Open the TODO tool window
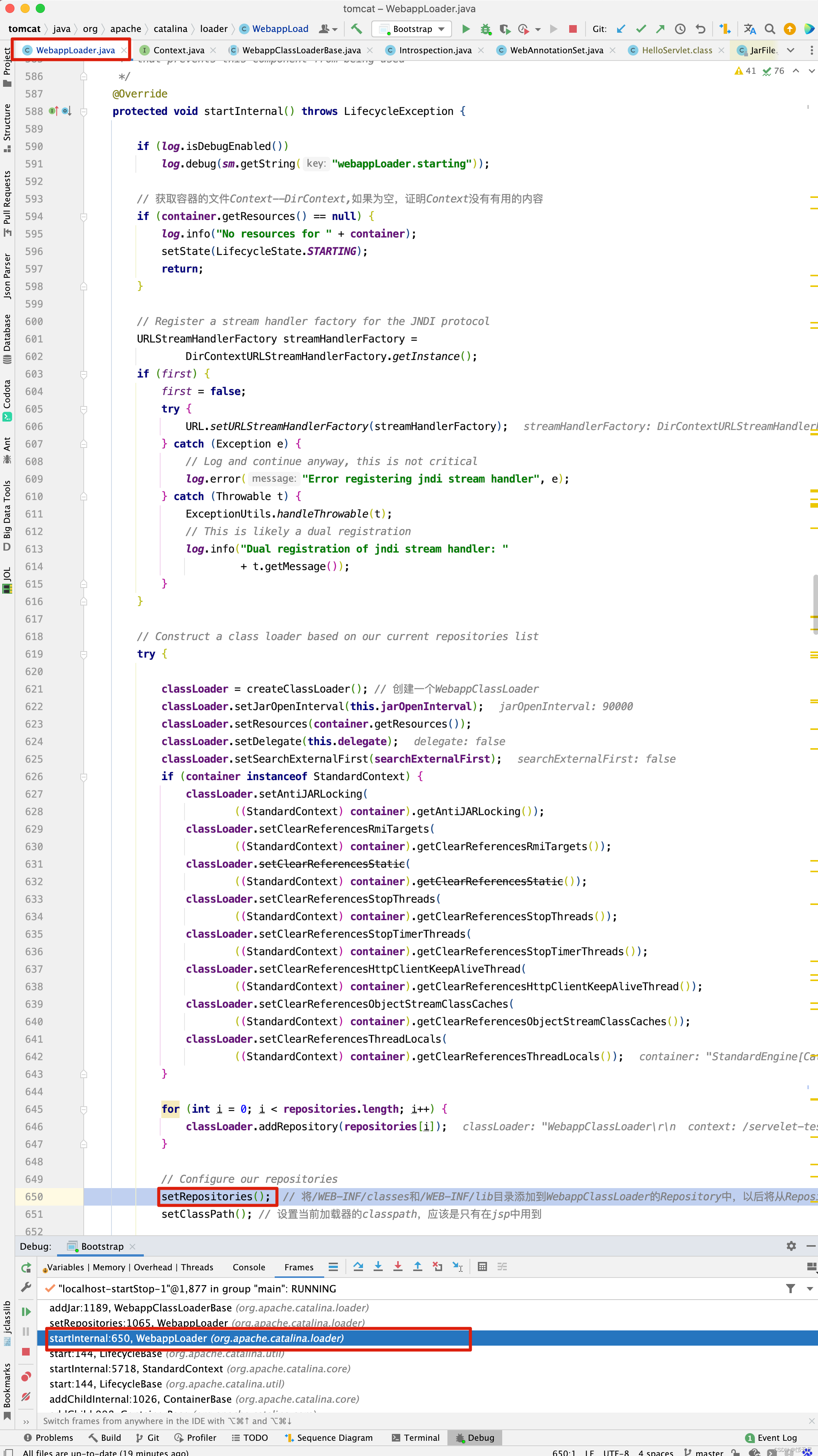The width and height of the screenshot is (818, 1456). (250, 1437)
